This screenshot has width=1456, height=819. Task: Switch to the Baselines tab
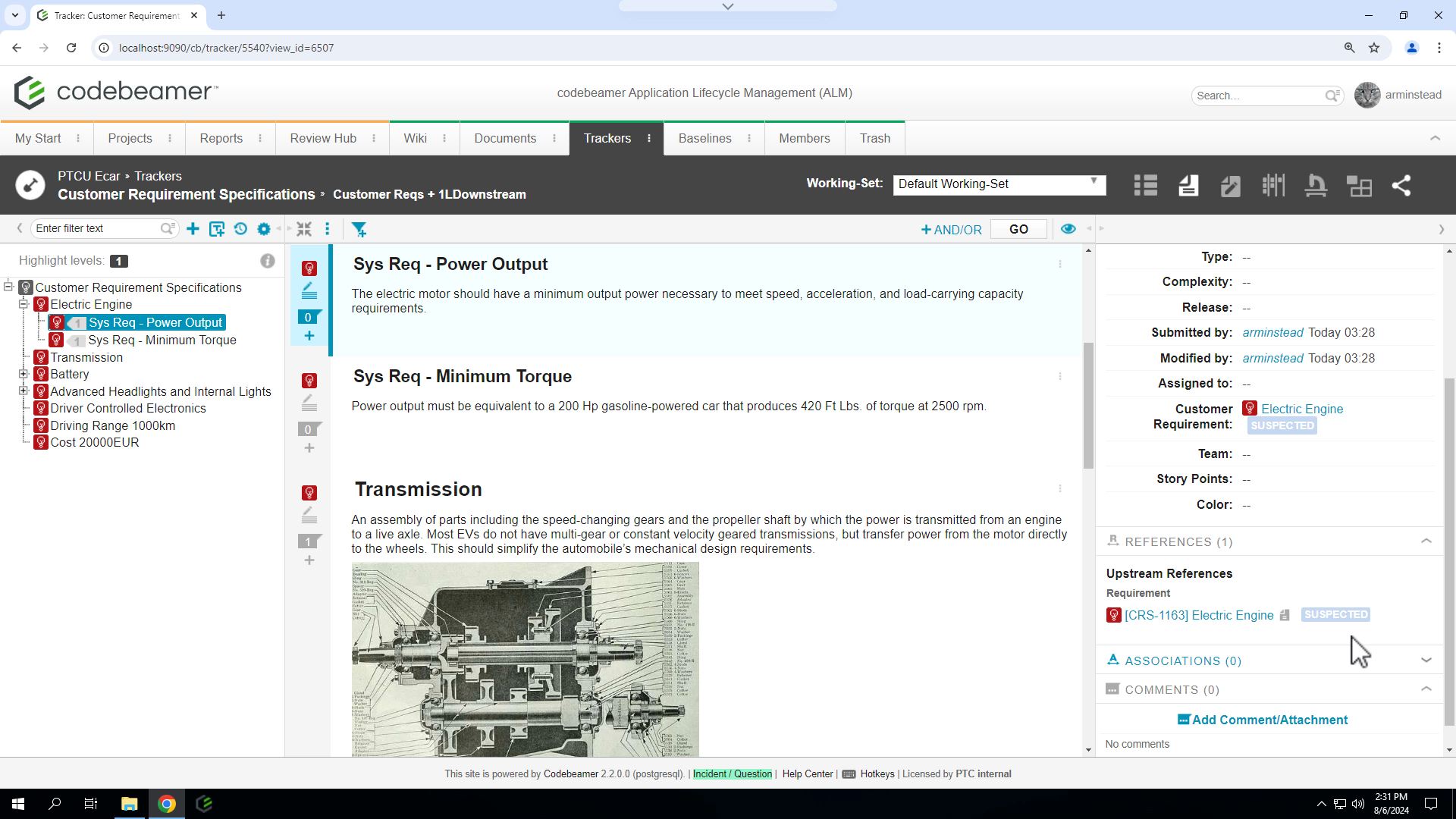point(704,138)
